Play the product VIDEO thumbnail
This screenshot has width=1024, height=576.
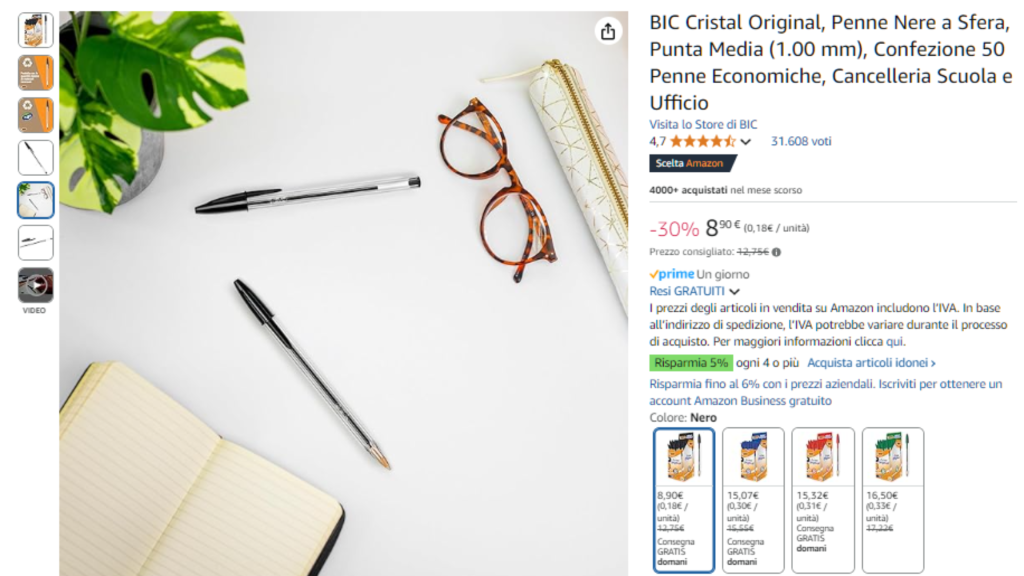click(35, 285)
